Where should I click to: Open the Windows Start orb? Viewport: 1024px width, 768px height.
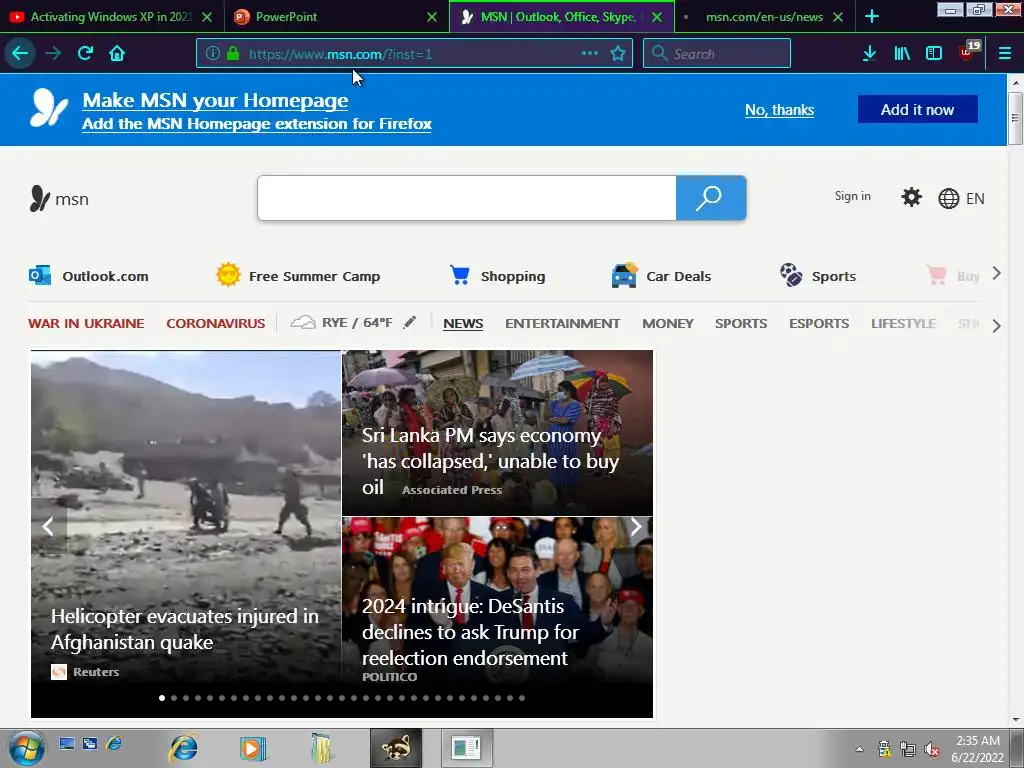pos(27,748)
